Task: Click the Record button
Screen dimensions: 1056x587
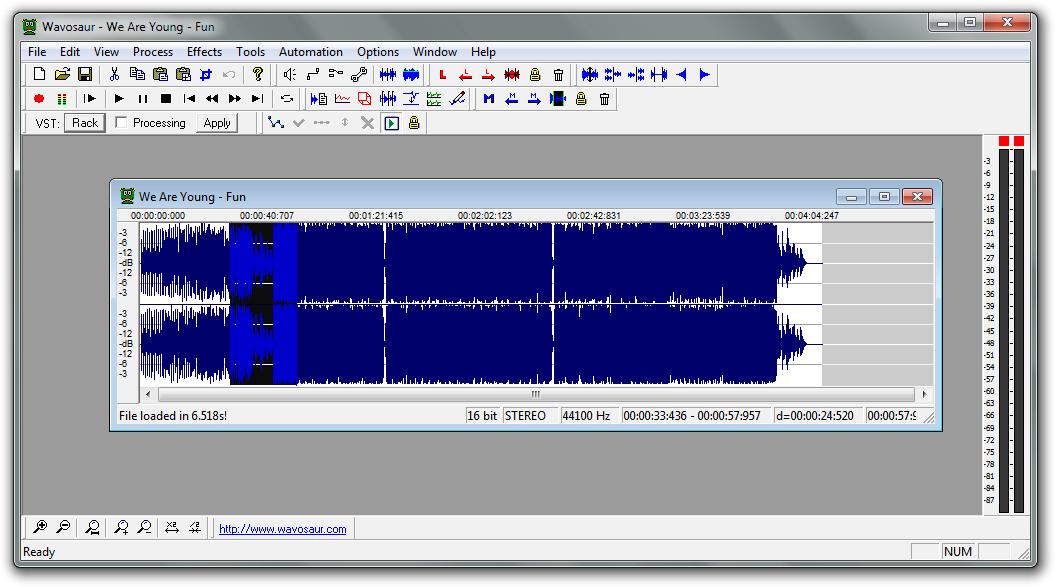Action: click(x=39, y=99)
